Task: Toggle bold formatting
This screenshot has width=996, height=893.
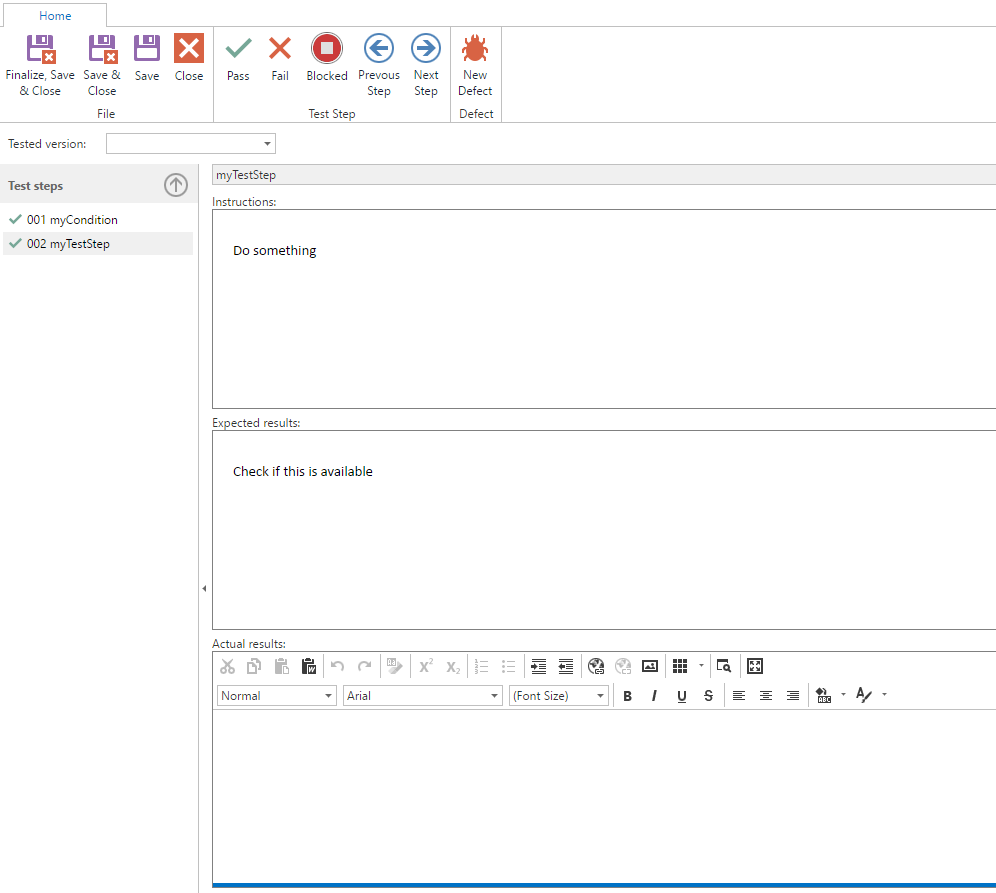Action: point(628,696)
